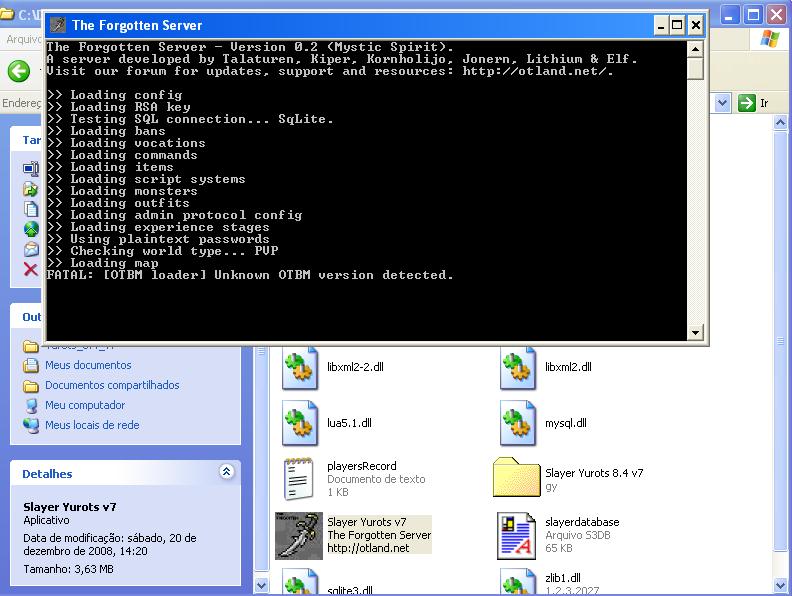The width and height of the screenshot is (792, 596).
Task: Open the address bar dropdown arrow
Action: 722,103
